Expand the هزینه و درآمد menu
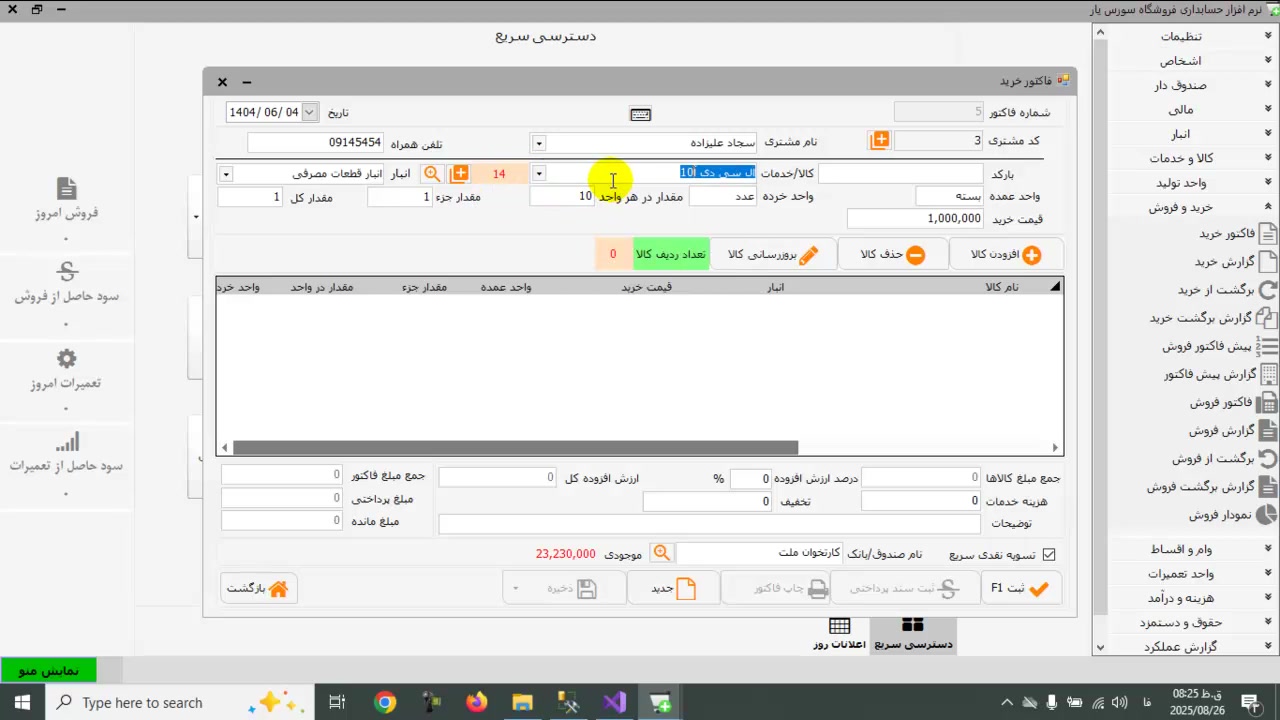This screenshot has height=720, width=1280. coord(1188,598)
